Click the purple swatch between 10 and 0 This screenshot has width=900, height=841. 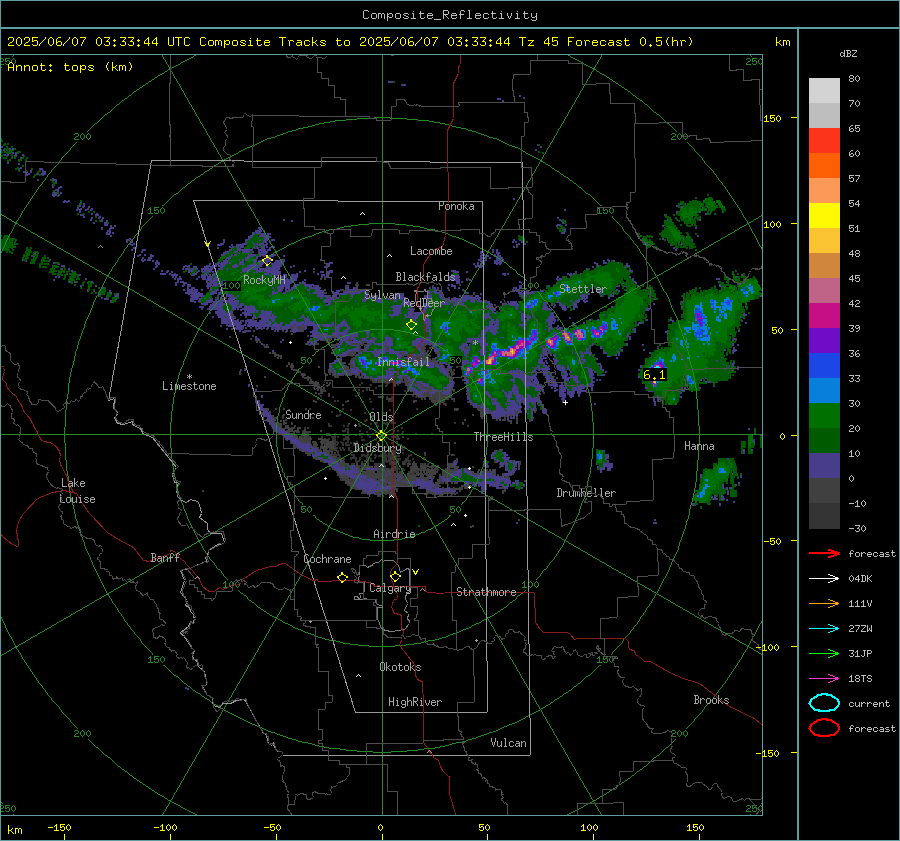tap(824, 466)
